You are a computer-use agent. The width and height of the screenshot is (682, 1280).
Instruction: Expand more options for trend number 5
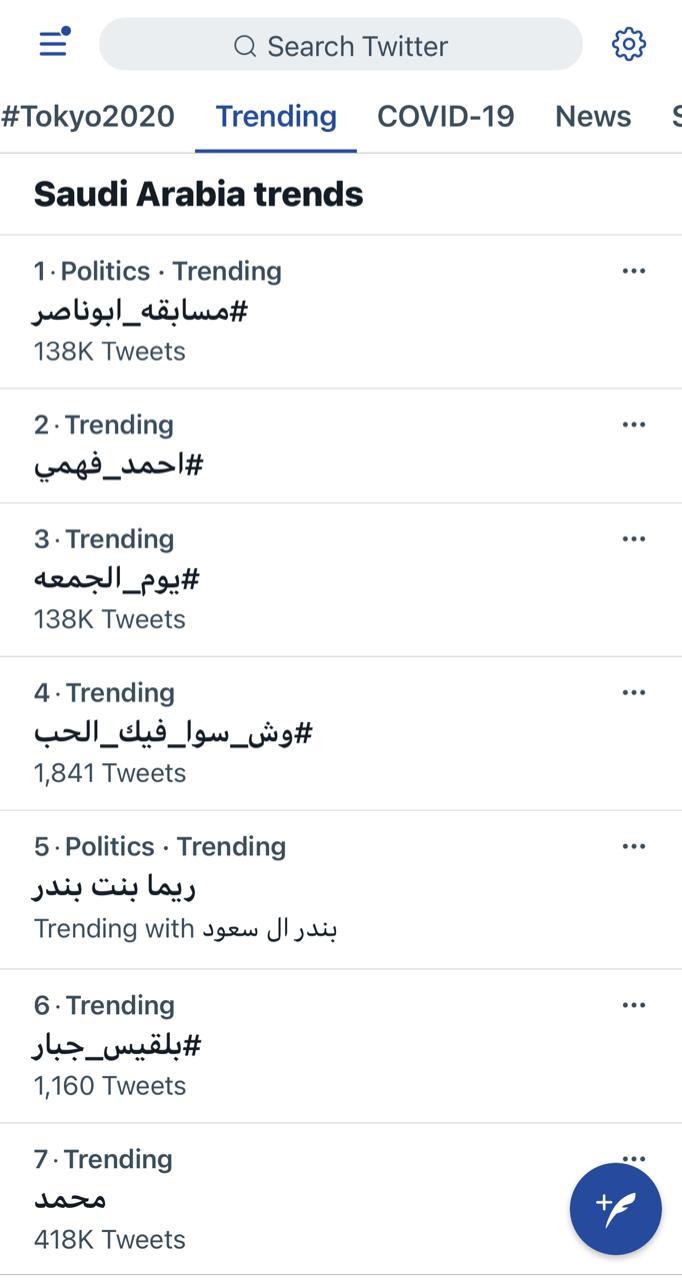(633, 847)
